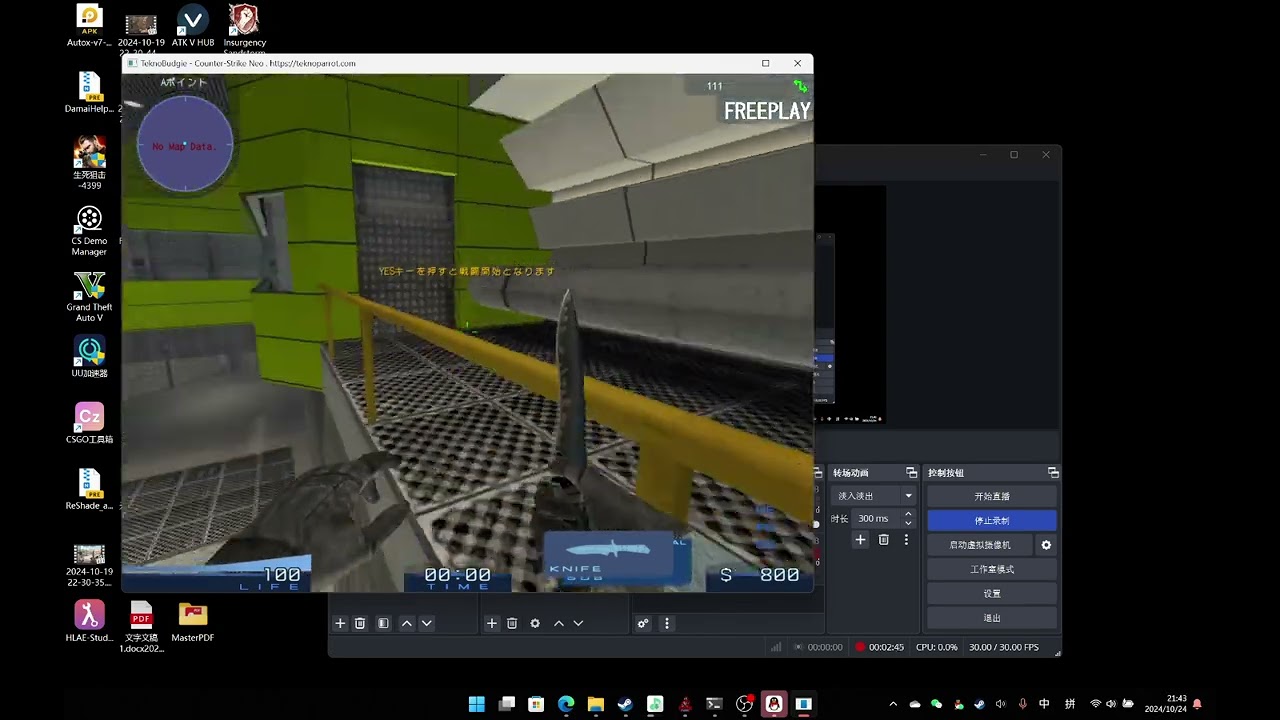Click CPU: 0.0% status bar text
The image size is (1280, 720).
[937, 647]
